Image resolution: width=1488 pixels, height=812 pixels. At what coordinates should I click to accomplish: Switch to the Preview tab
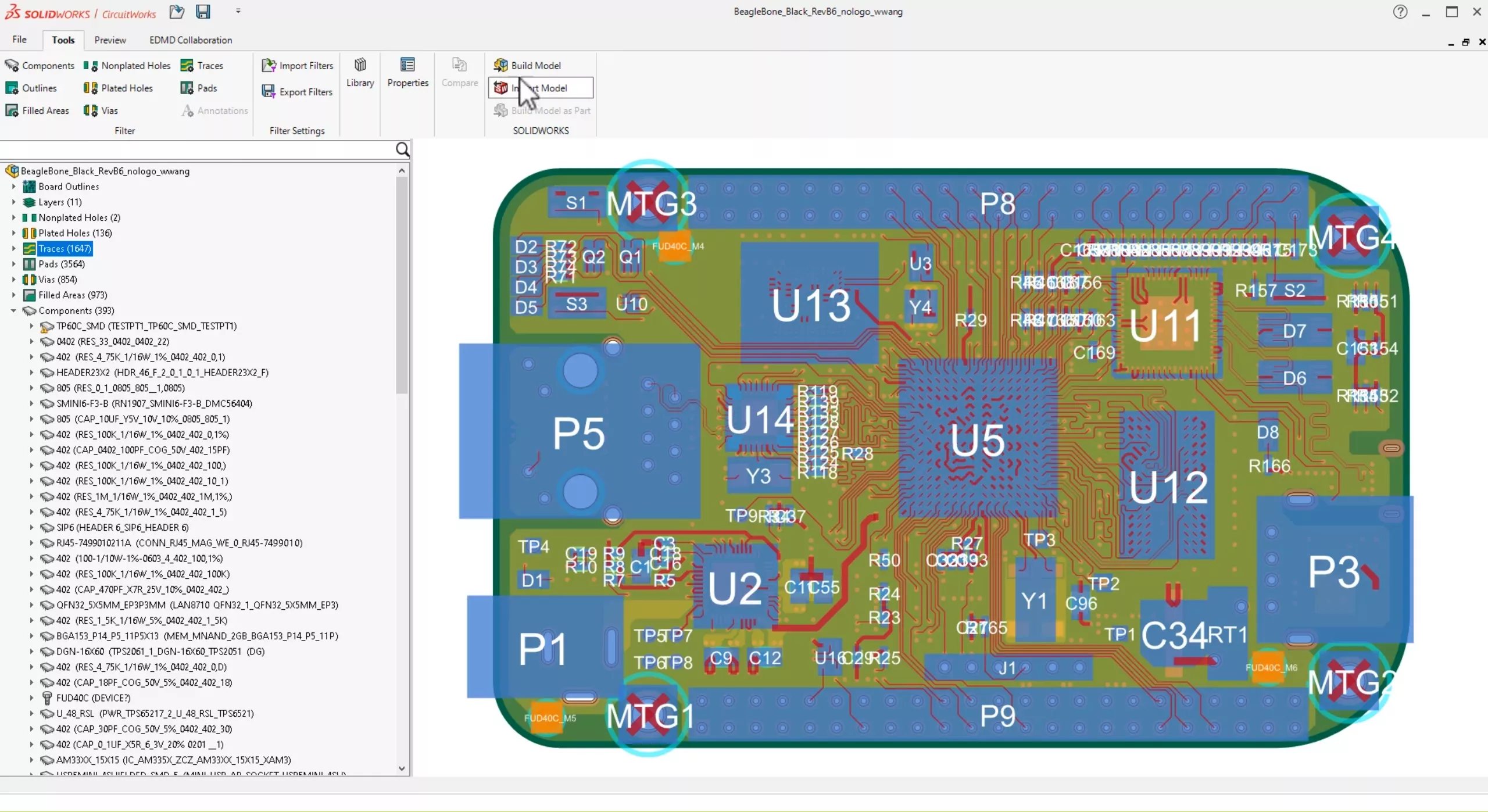click(110, 40)
